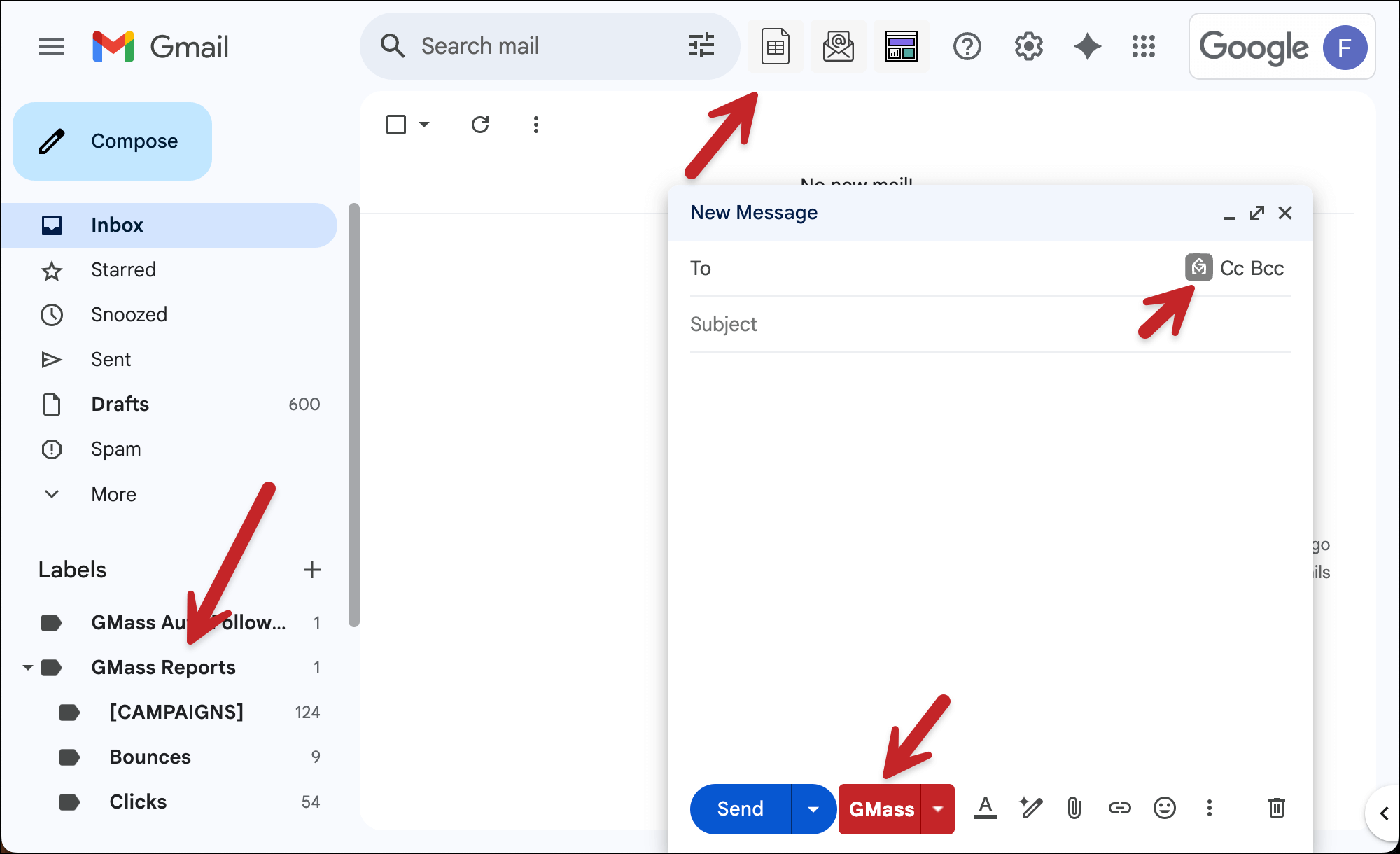The width and height of the screenshot is (1400, 854).
Task: Click the GMass campaigns envelope icon
Action: [x=838, y=46]
